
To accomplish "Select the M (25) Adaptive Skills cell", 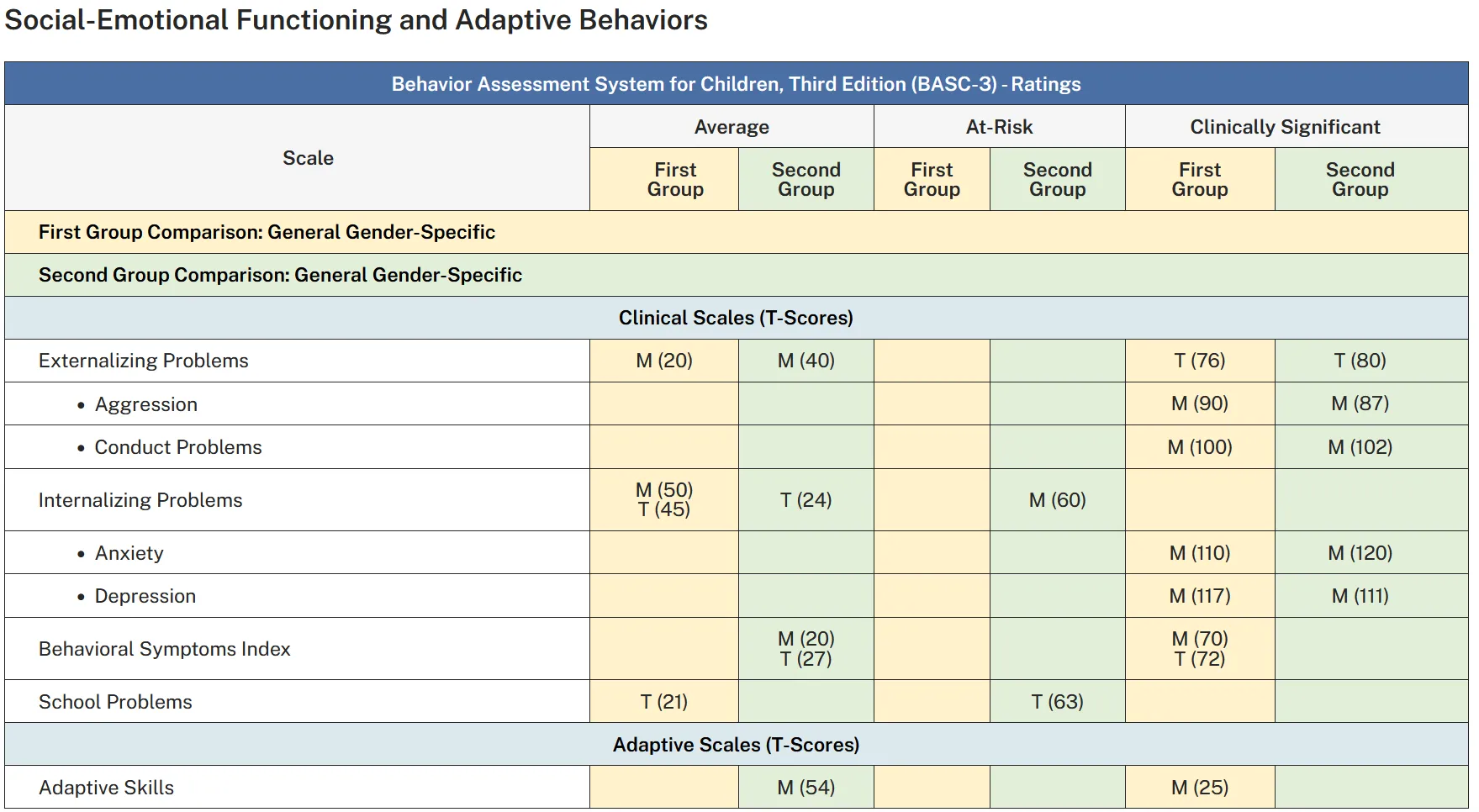I will coord(1200,788).
